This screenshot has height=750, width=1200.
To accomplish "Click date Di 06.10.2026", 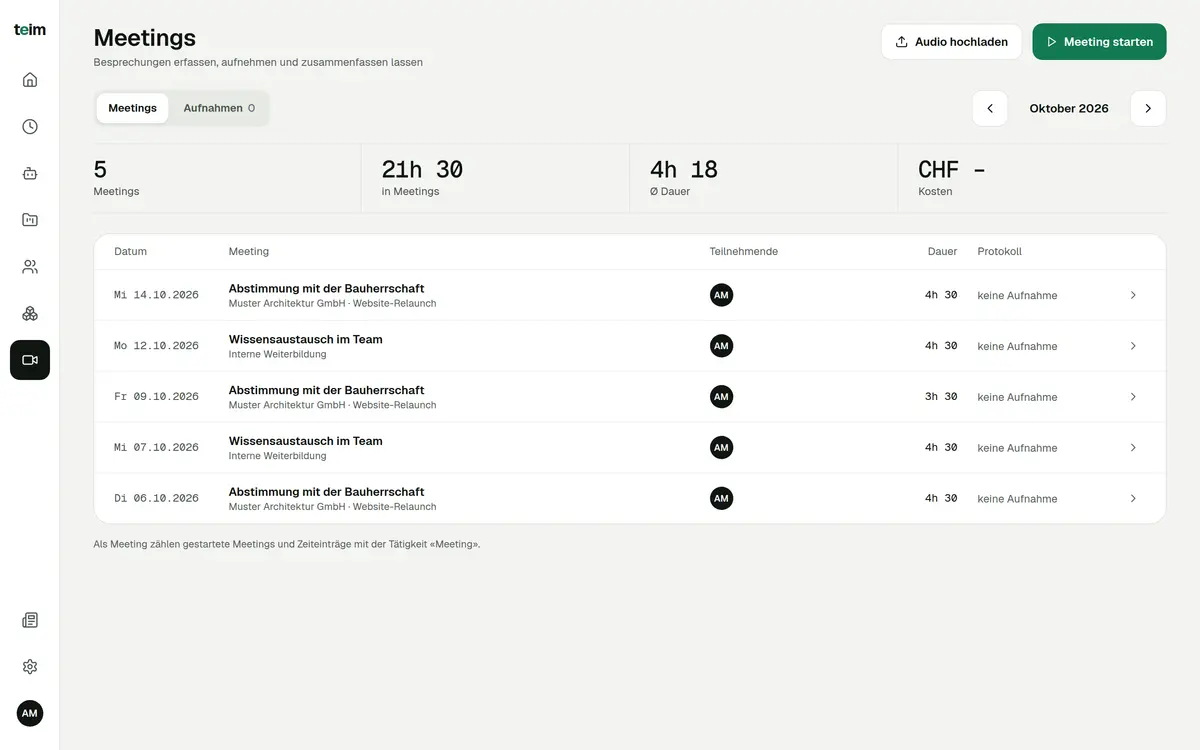I will (x=156, y=498).
